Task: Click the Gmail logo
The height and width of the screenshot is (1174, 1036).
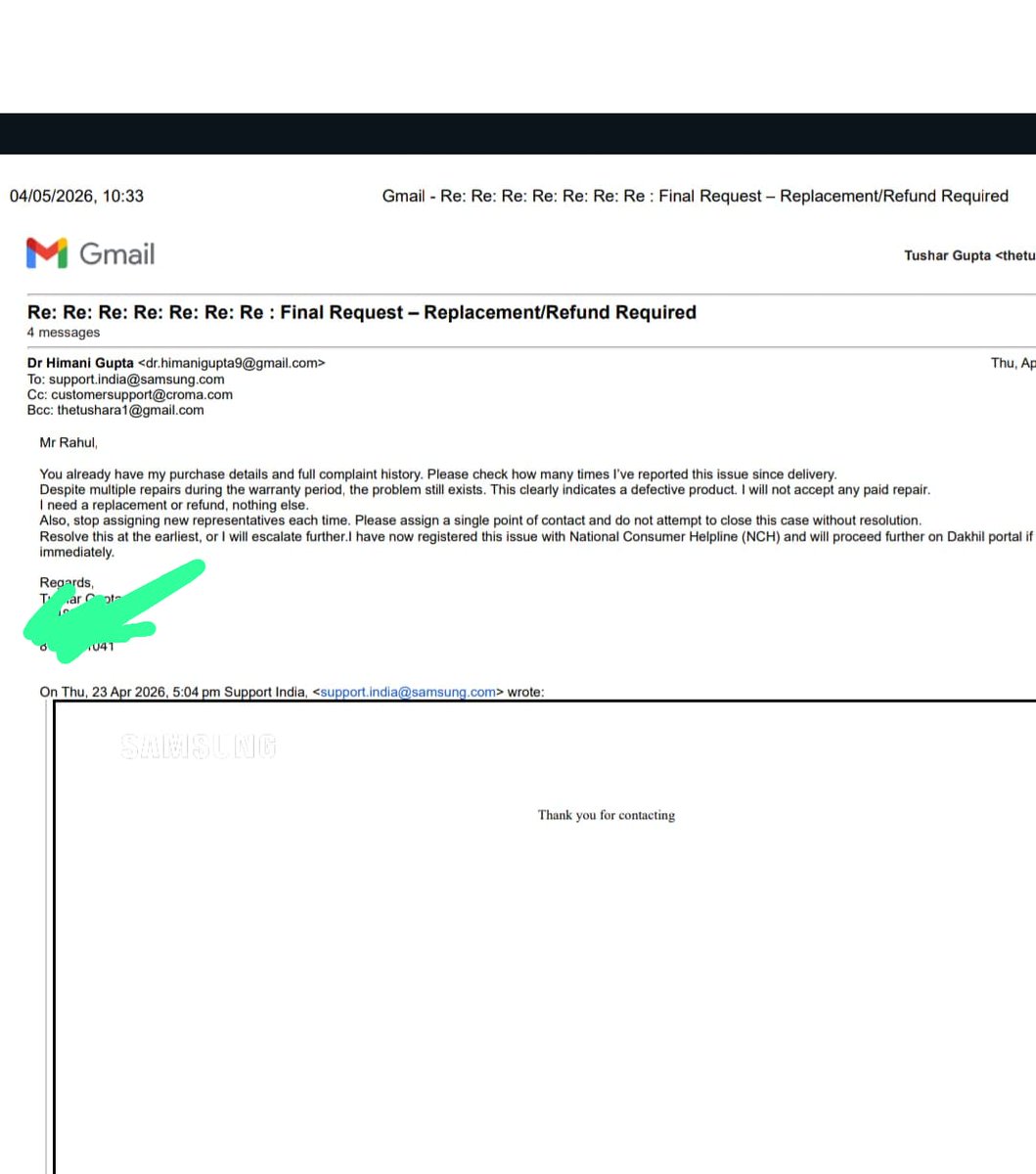Action: [91, 254]
